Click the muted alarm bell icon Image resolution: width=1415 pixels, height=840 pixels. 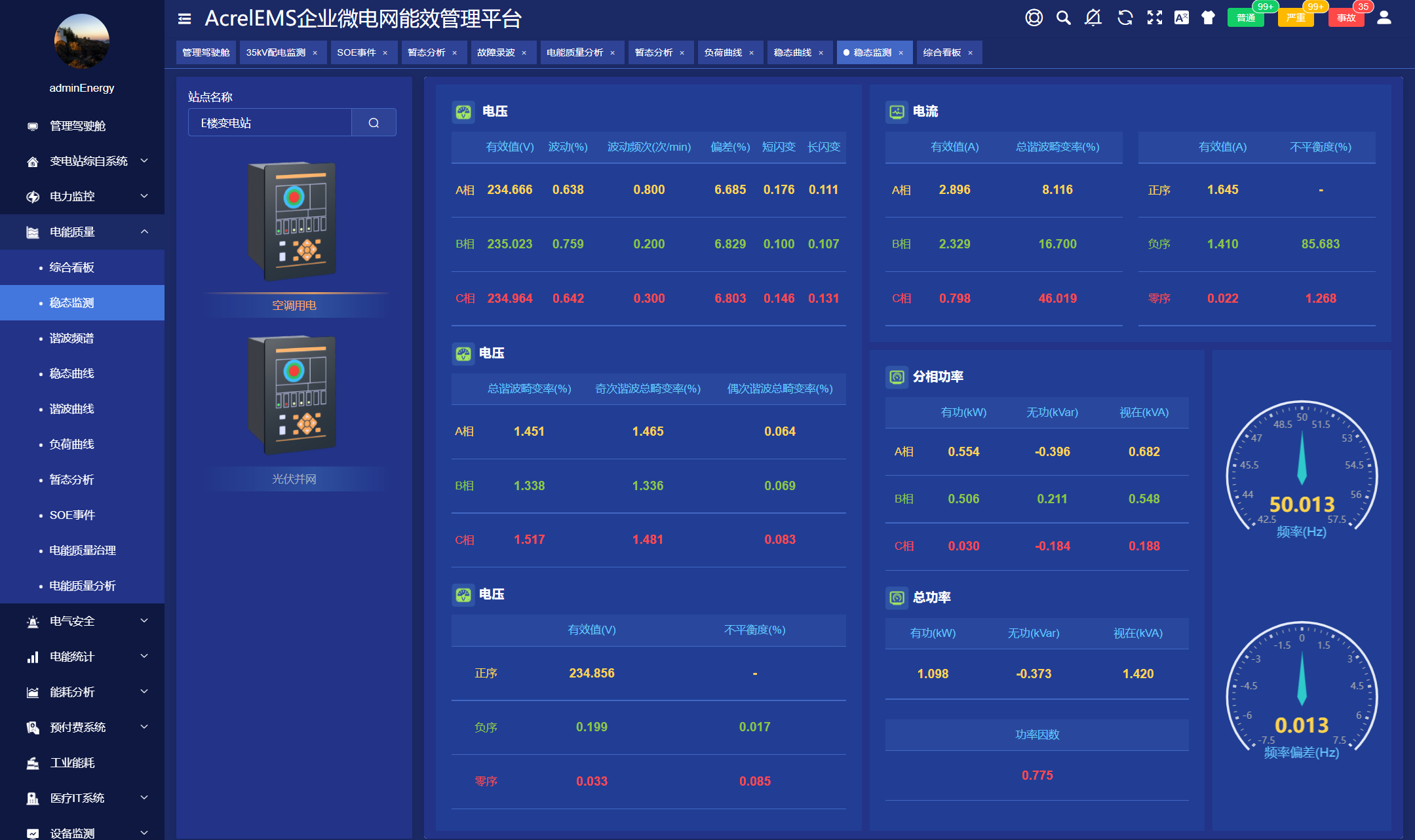(1093, 18)
